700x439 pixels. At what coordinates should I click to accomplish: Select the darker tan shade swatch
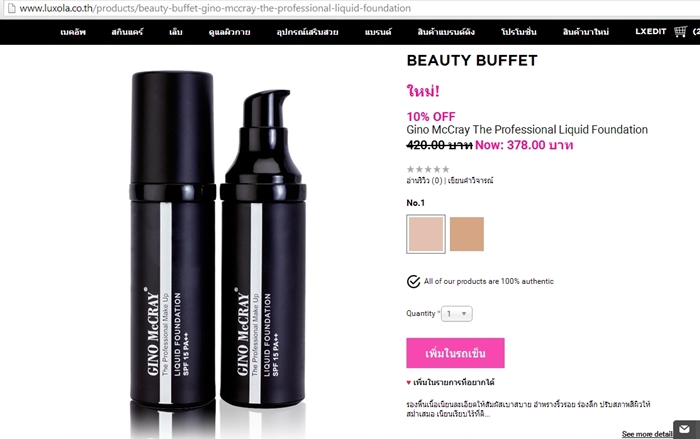point(467,234)
